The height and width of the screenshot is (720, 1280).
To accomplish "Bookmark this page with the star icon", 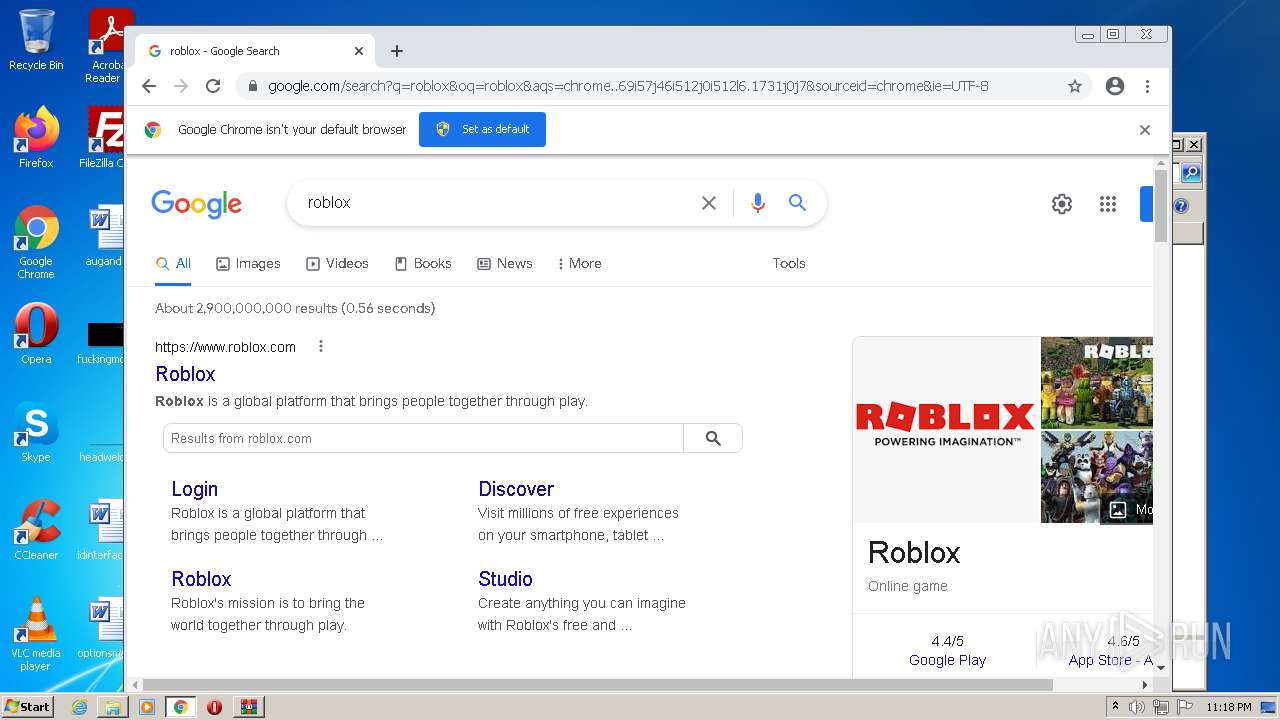I will (1075, 86).
